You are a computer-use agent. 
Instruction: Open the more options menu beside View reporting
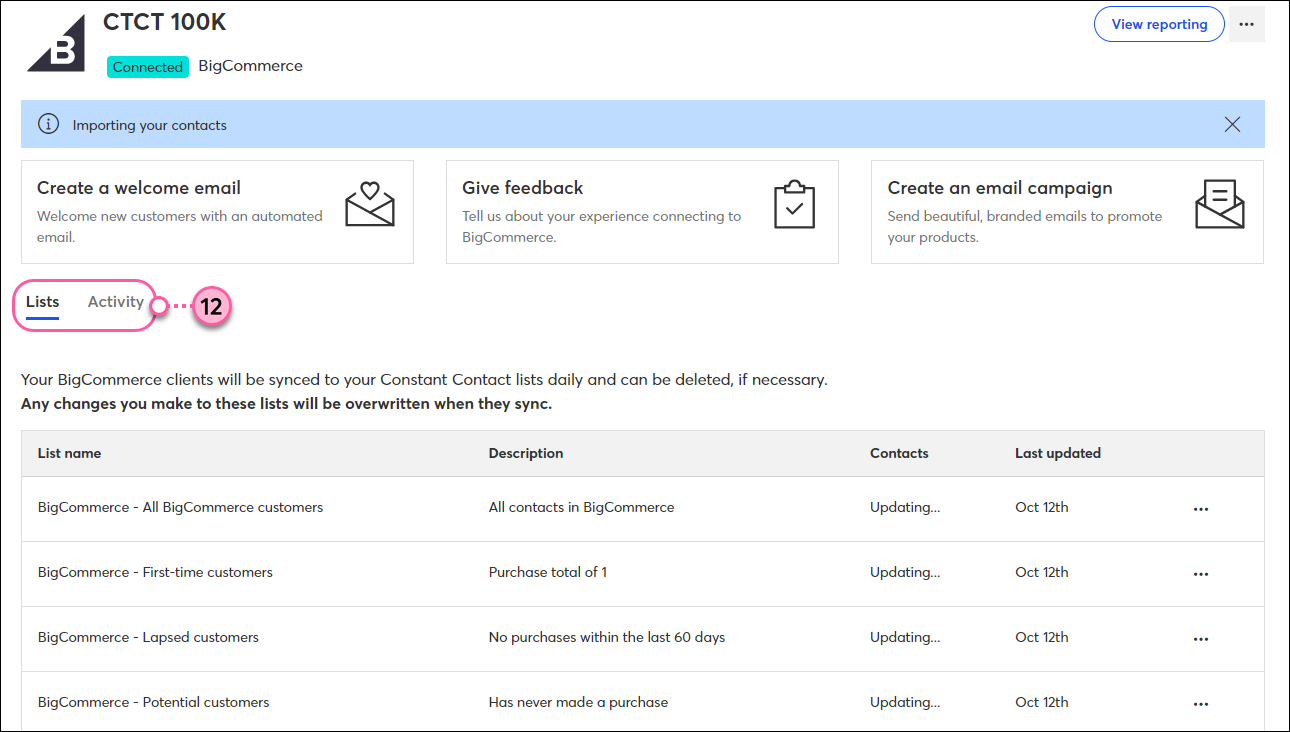pyautogui.click(x=1246, y=24)
